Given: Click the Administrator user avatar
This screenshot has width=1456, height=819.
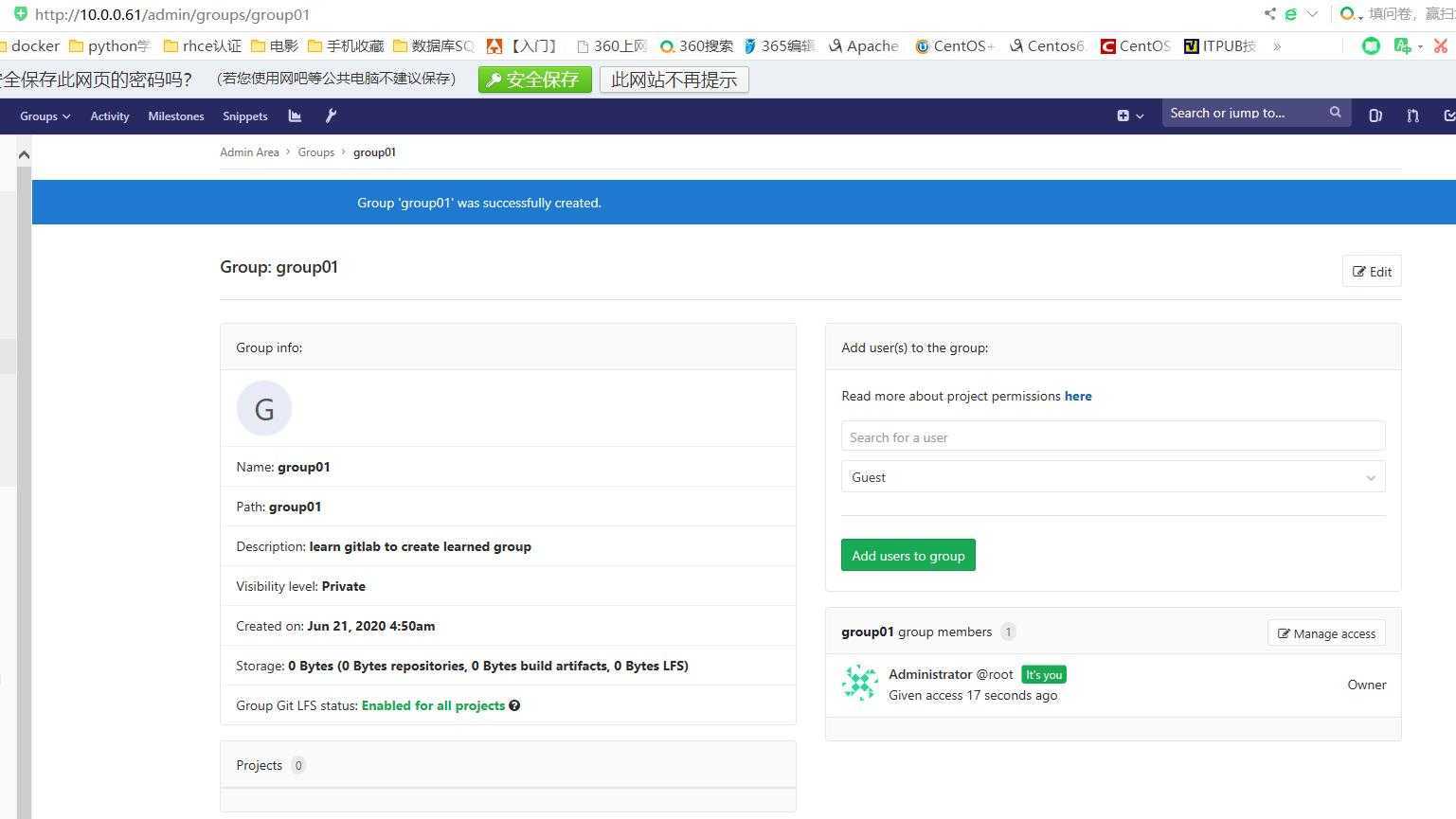Looking at the screenshot, I should (859, 684).
